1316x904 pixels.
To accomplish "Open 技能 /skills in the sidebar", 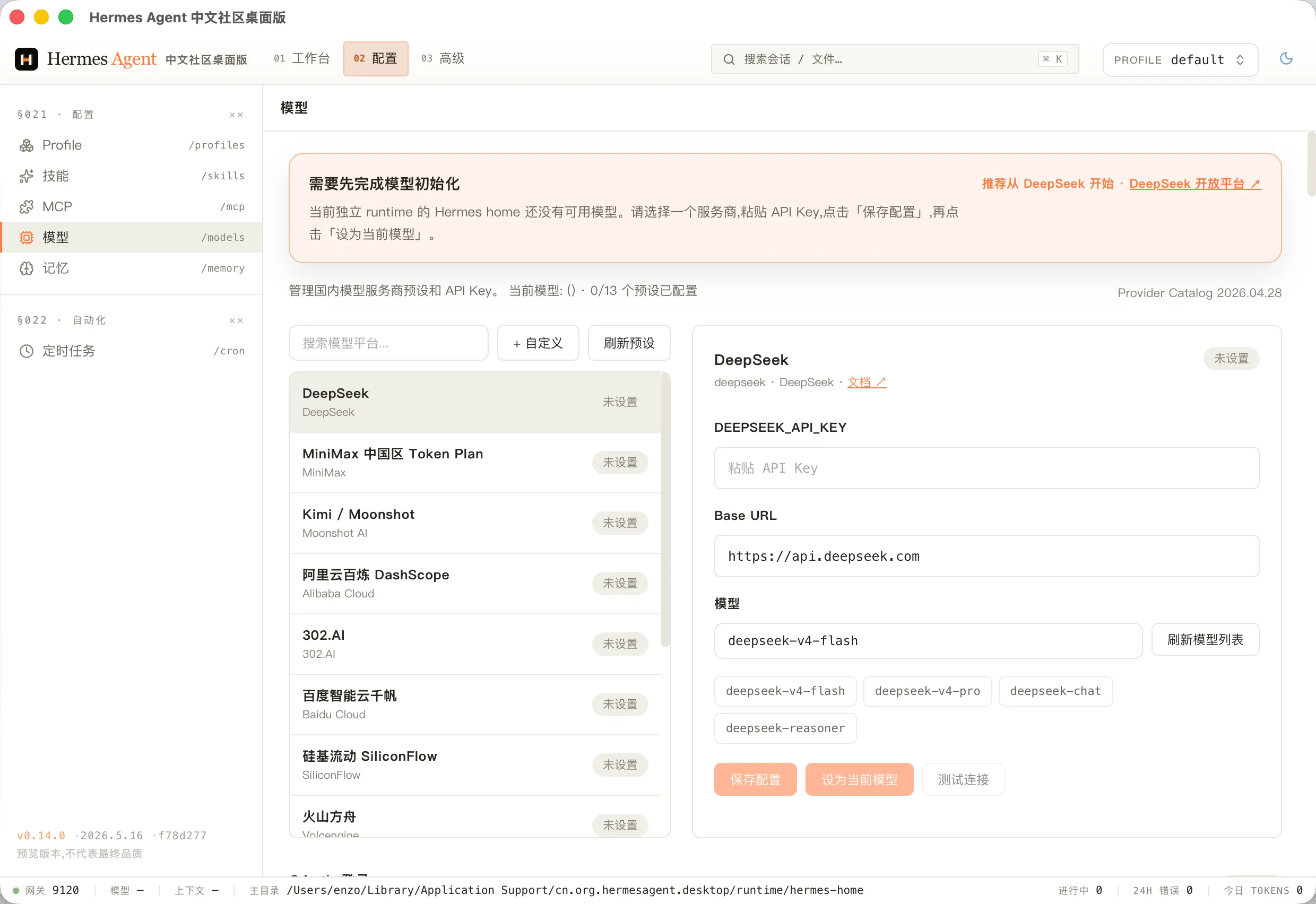I will 132,176.
